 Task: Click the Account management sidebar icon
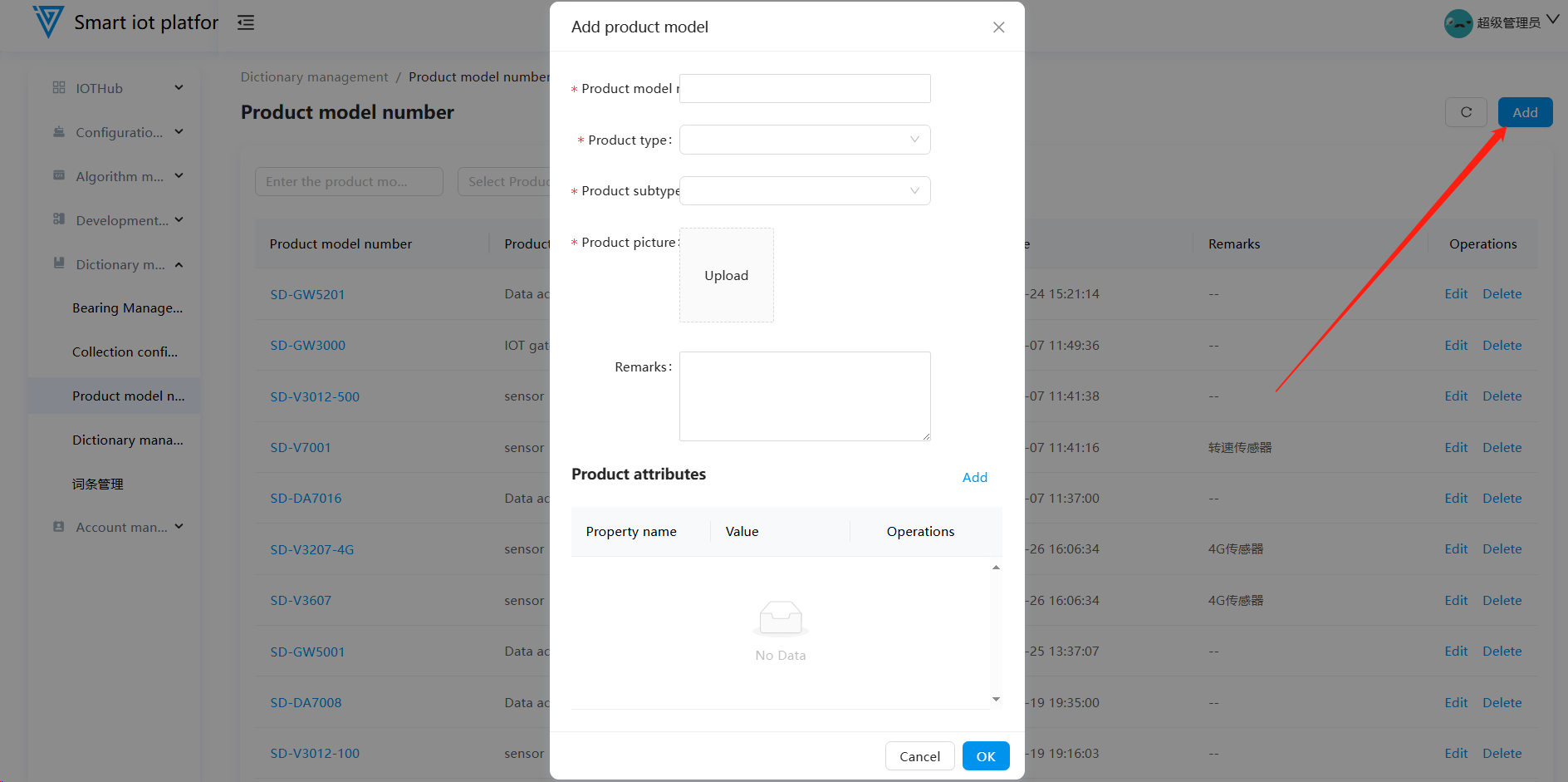coord(59,527)
